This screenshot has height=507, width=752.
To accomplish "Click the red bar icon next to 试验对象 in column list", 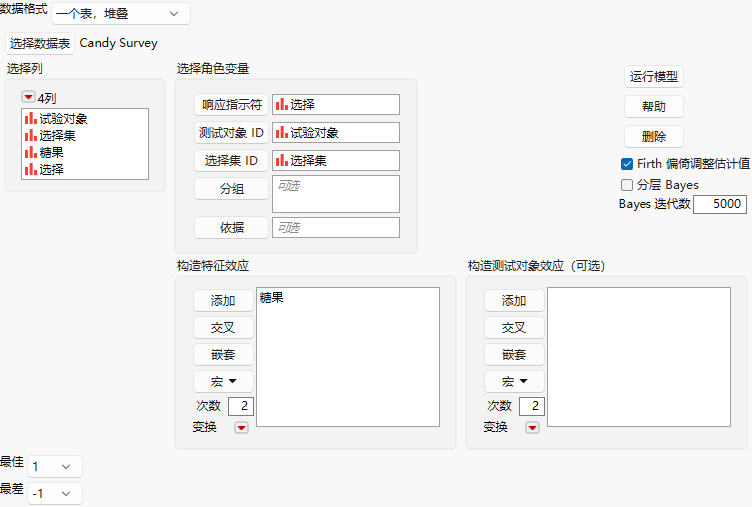I will (31, 118).
